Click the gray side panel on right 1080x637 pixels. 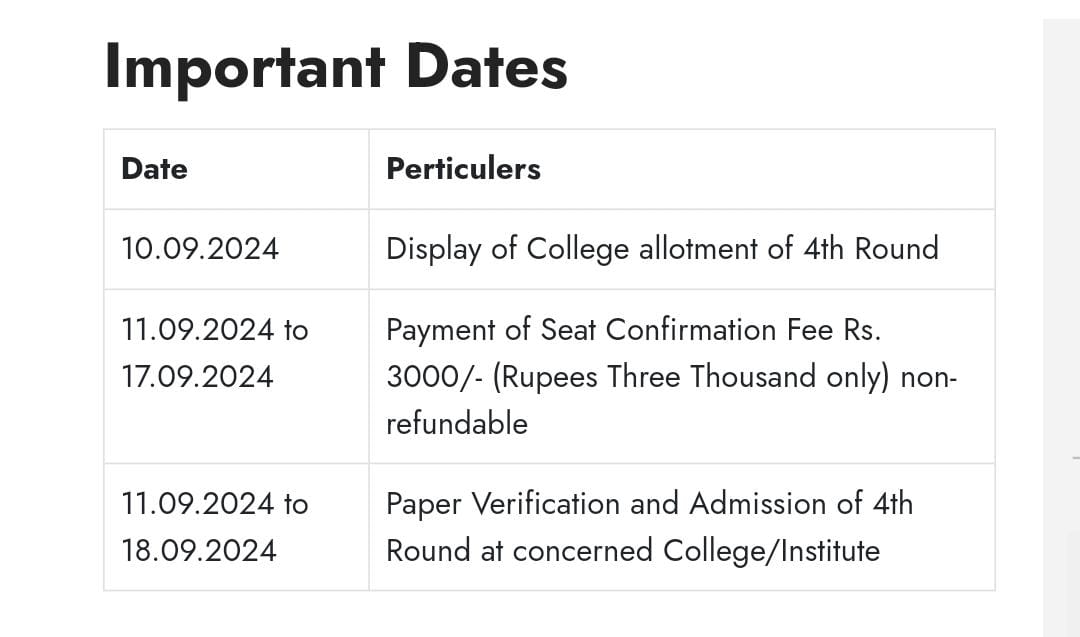1061,328
